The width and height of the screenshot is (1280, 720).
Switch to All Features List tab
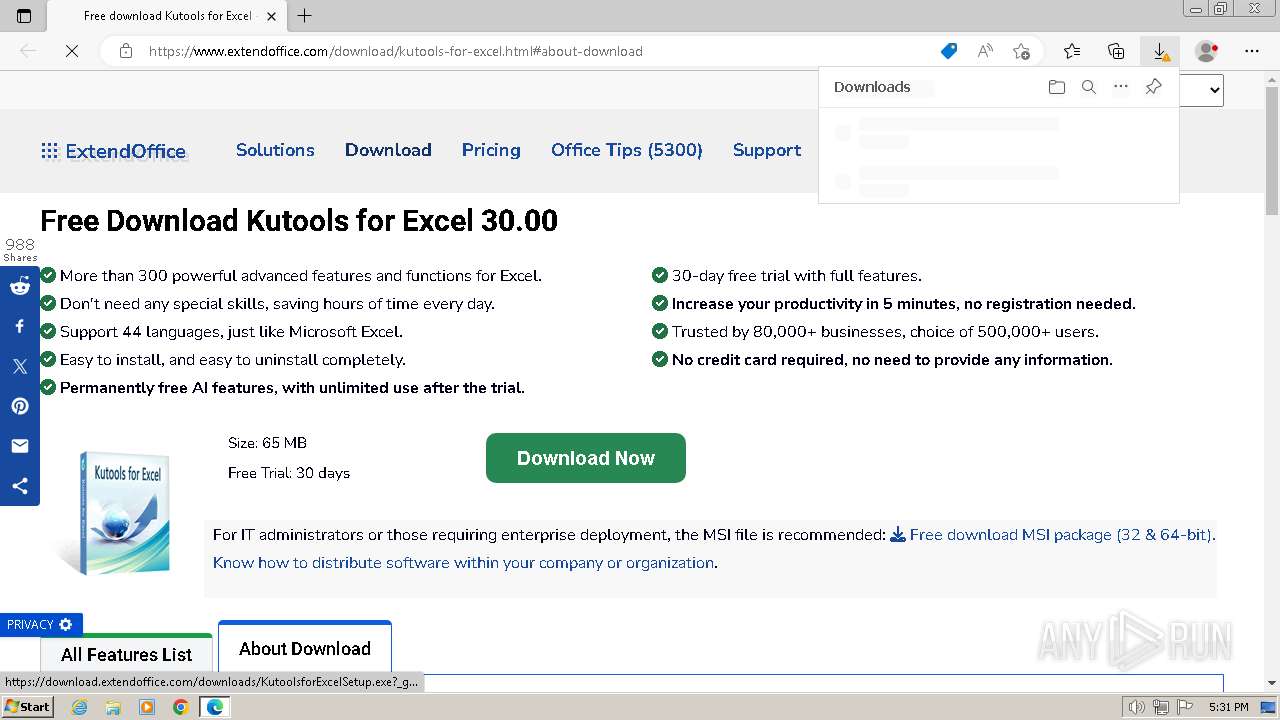tap(126, 654)
